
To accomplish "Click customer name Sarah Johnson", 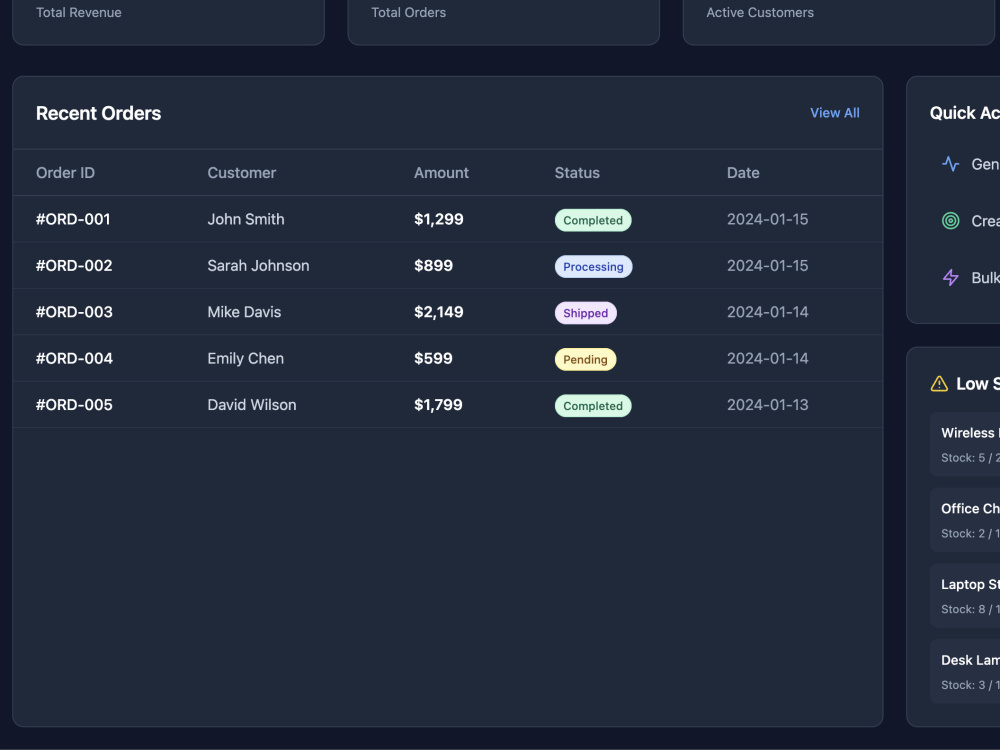I will (258, 266).
